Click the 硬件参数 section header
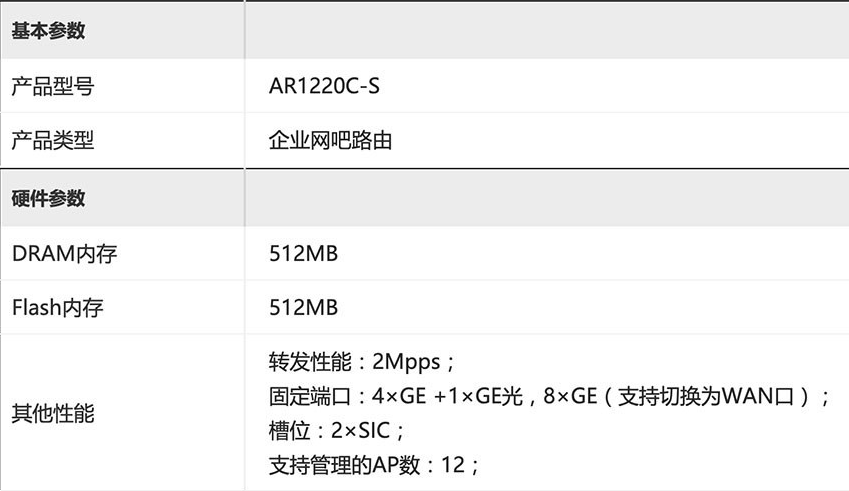The height and width of the screenshot is (491, 849). pos(48,198)
